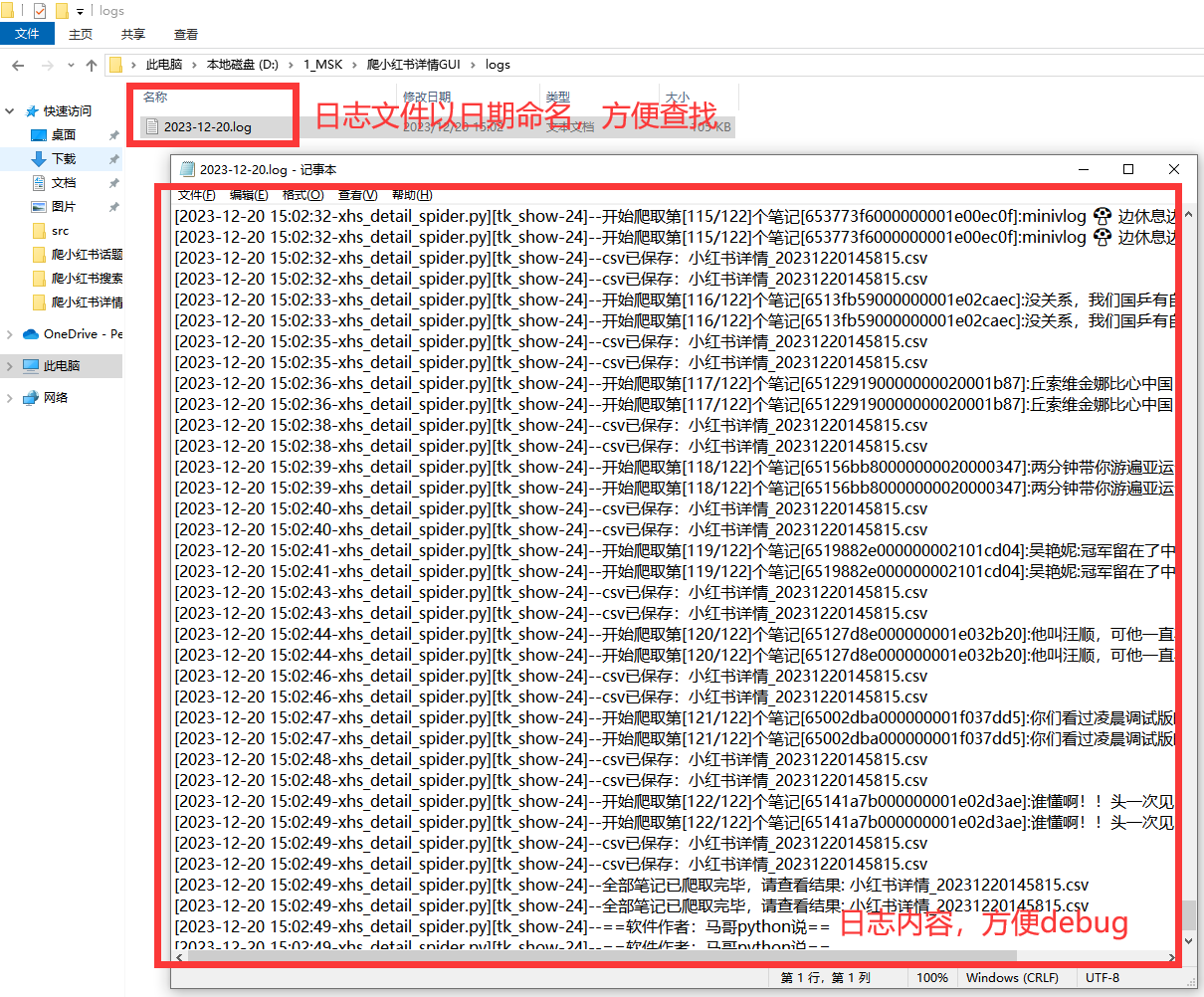Open 文档 in quick access
The height and width of the screenshot is (997, 1204).
tap(64, 183)
